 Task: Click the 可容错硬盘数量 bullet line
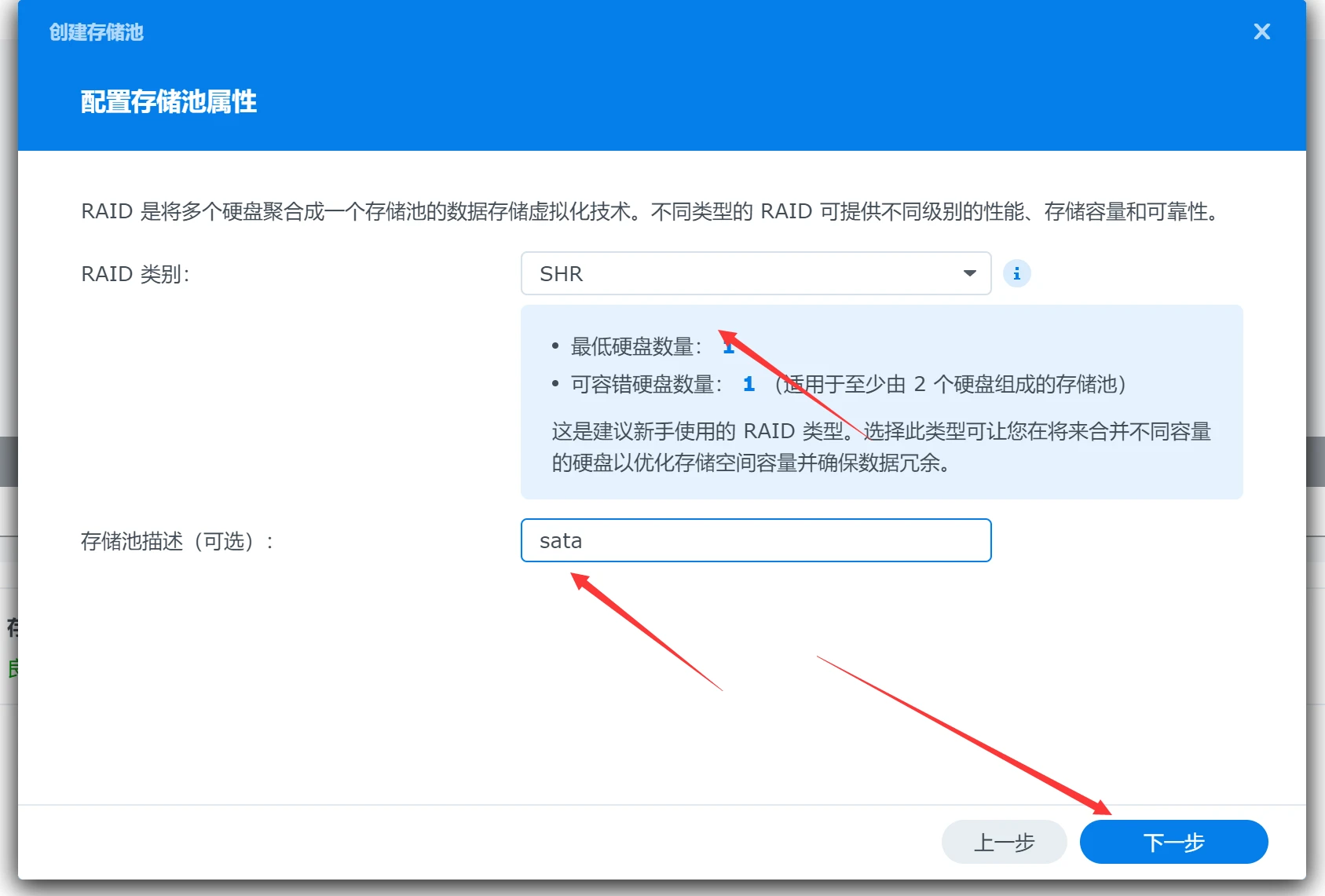839,384
